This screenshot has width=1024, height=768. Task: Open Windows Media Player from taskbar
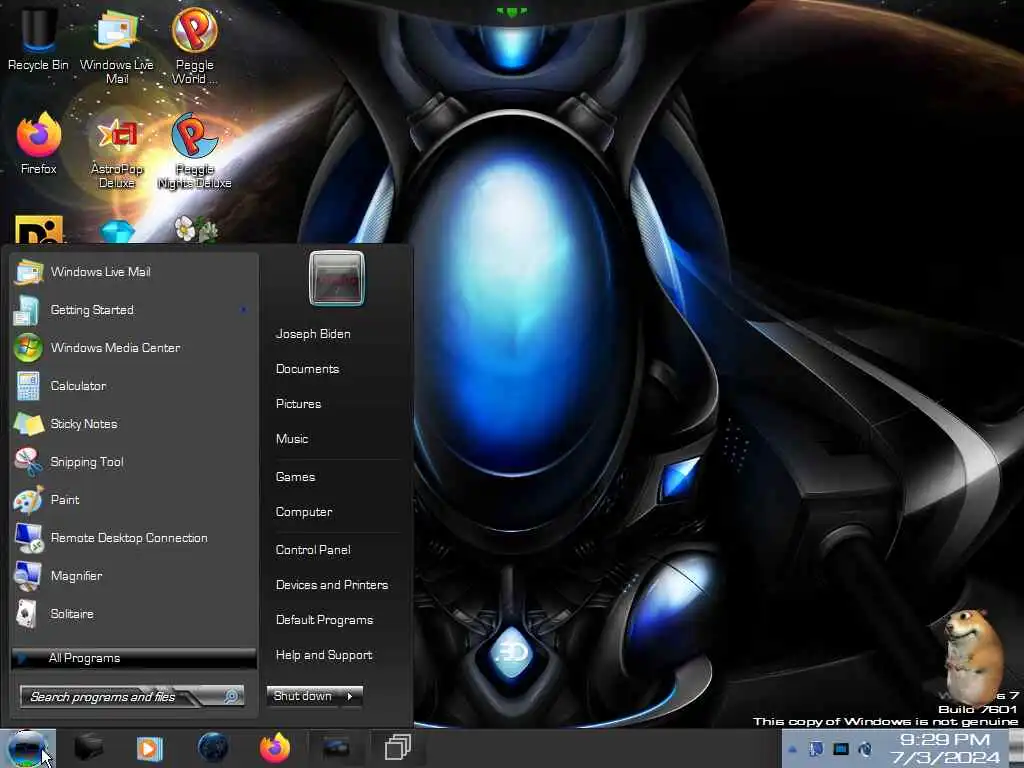coord(150,748)
